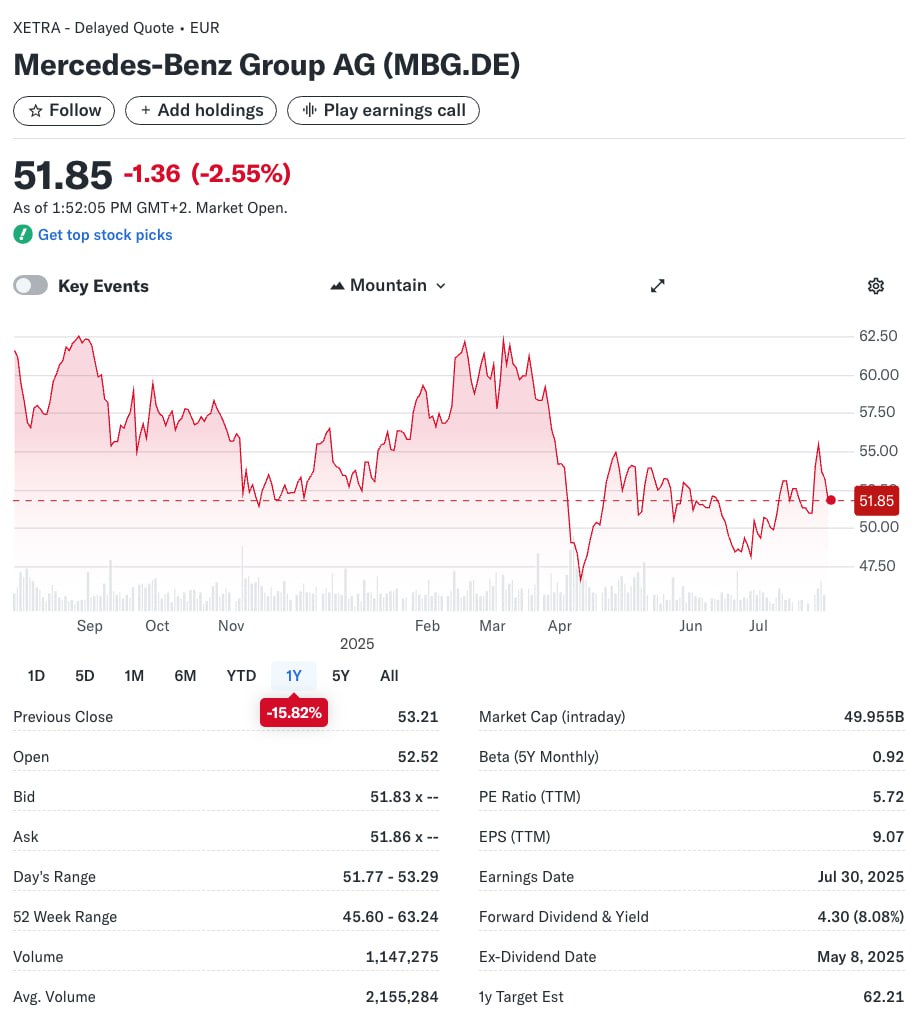Click the Volume value 1,147,275

tap(402, 956)
